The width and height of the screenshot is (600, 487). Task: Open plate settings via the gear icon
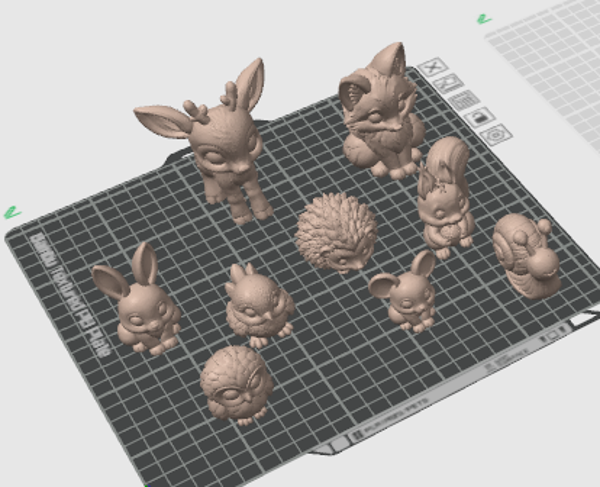click(496, 135)
